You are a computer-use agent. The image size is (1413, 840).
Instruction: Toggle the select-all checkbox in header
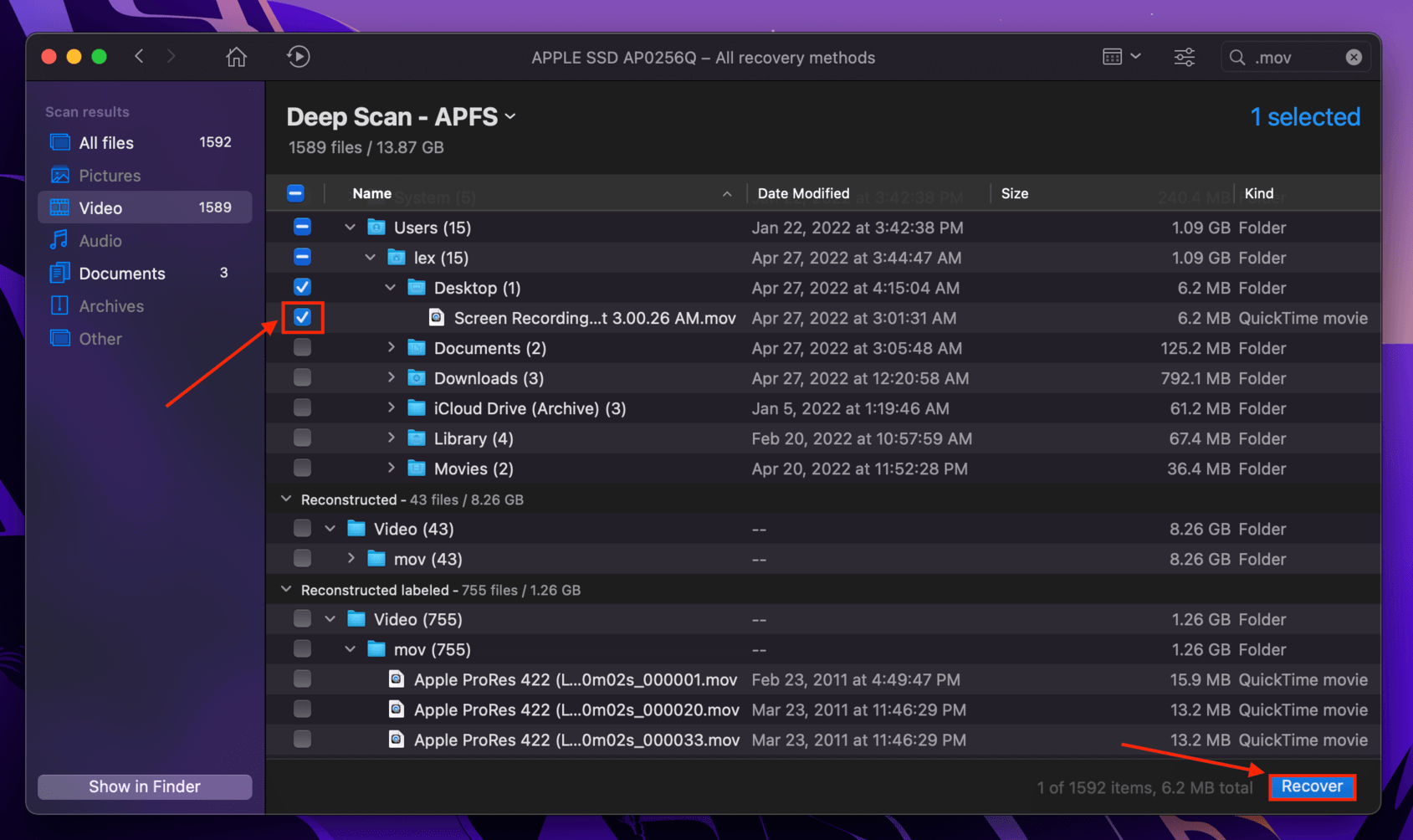(x=295, y=193)
